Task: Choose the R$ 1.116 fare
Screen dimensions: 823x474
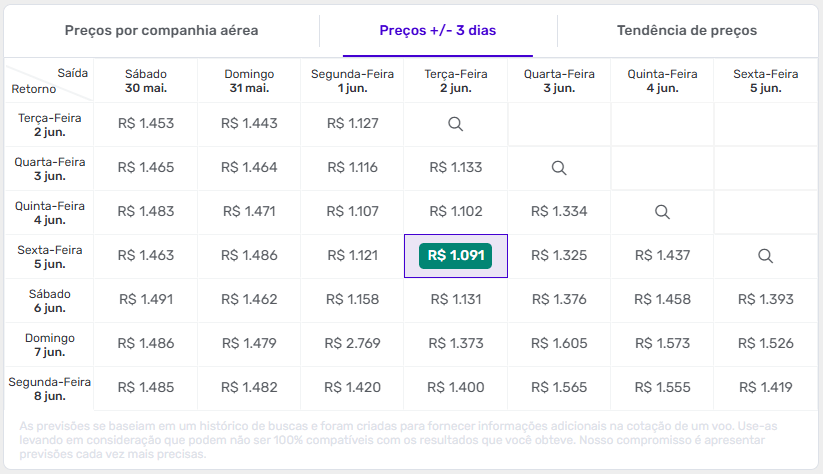Action: [x=353, y=167]
